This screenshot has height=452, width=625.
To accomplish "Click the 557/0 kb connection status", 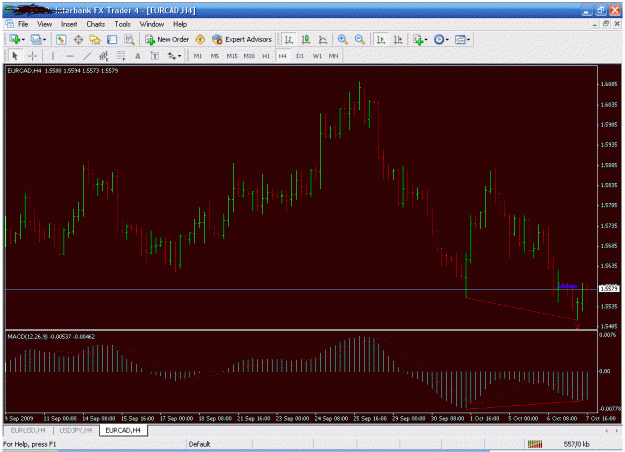I will pos(576,444).
